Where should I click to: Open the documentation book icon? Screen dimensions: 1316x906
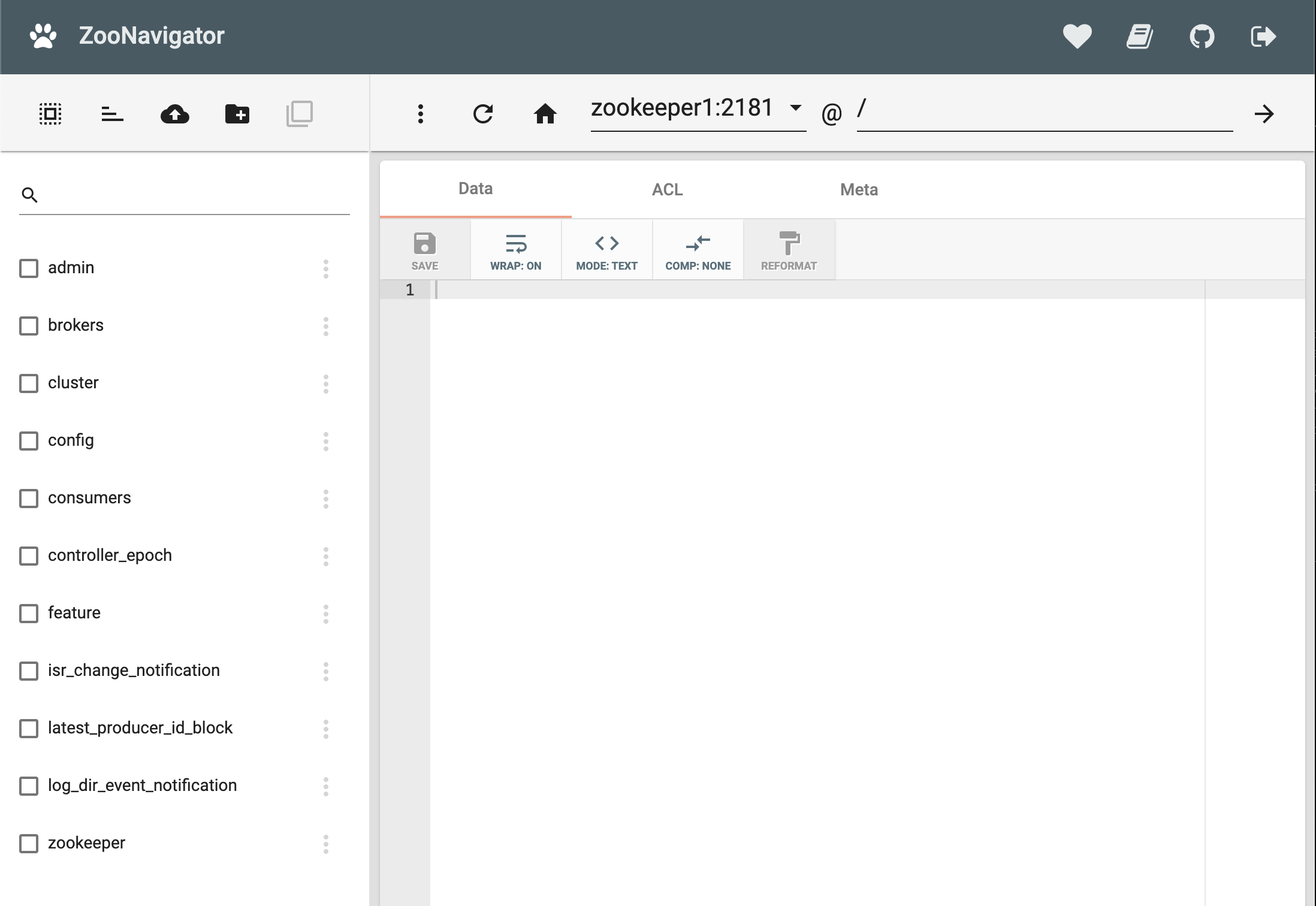point(1139,37)
